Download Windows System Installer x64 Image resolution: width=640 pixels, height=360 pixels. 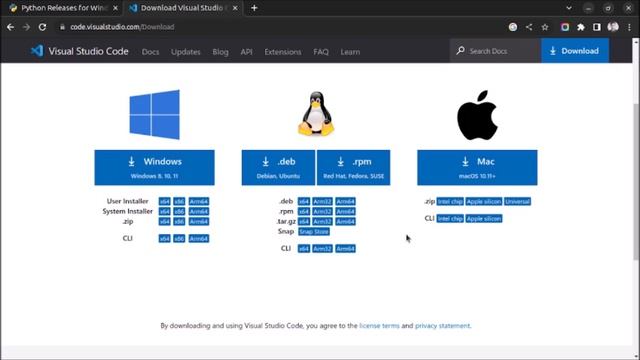pos(164,211)
